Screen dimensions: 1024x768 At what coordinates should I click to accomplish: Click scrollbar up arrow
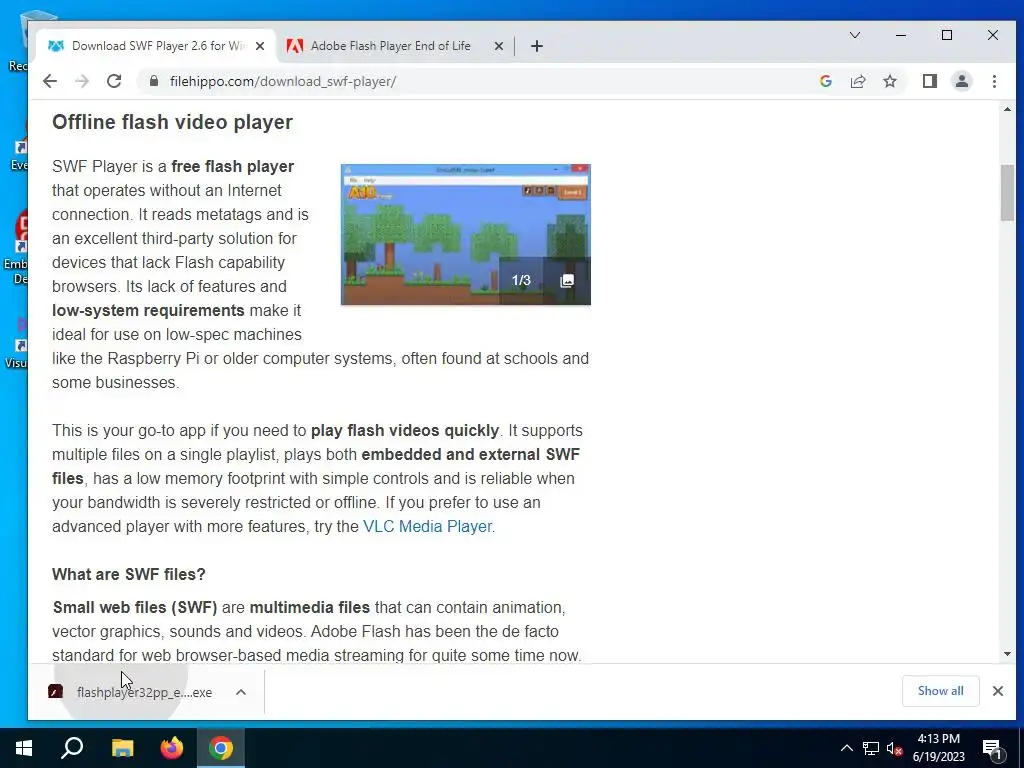point(1007,109)
